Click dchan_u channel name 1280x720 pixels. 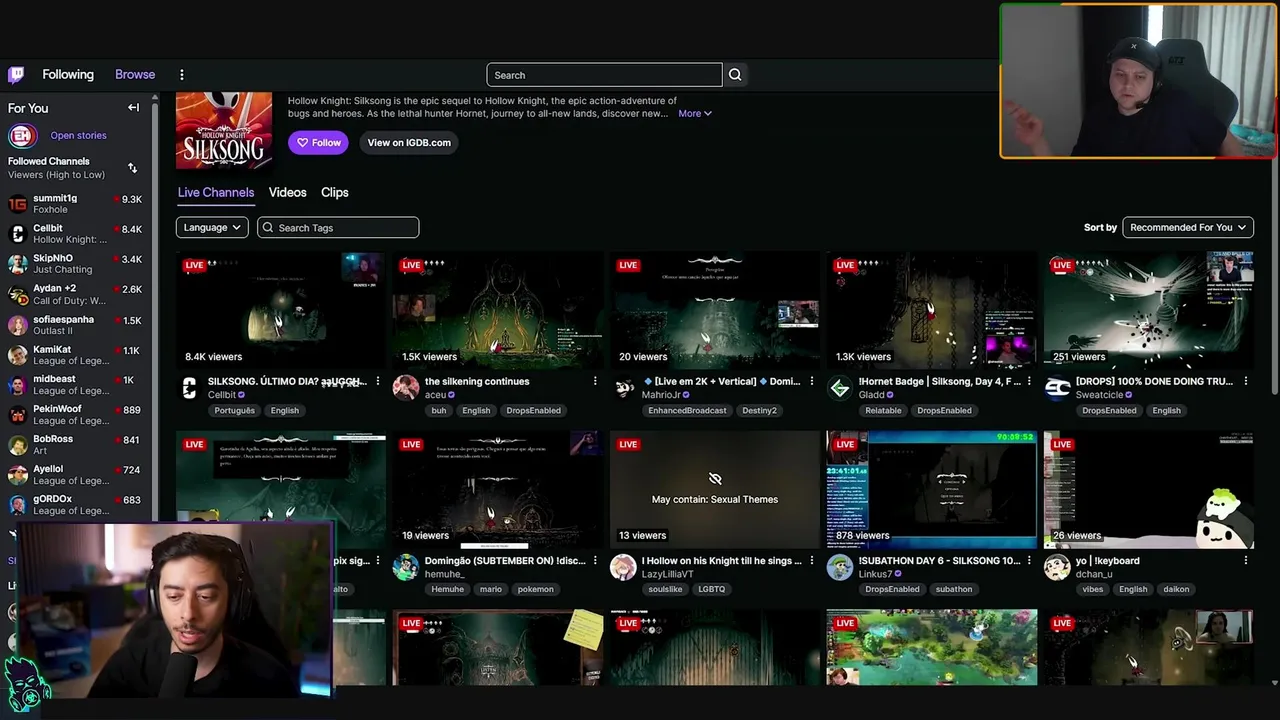point(1094,575)
